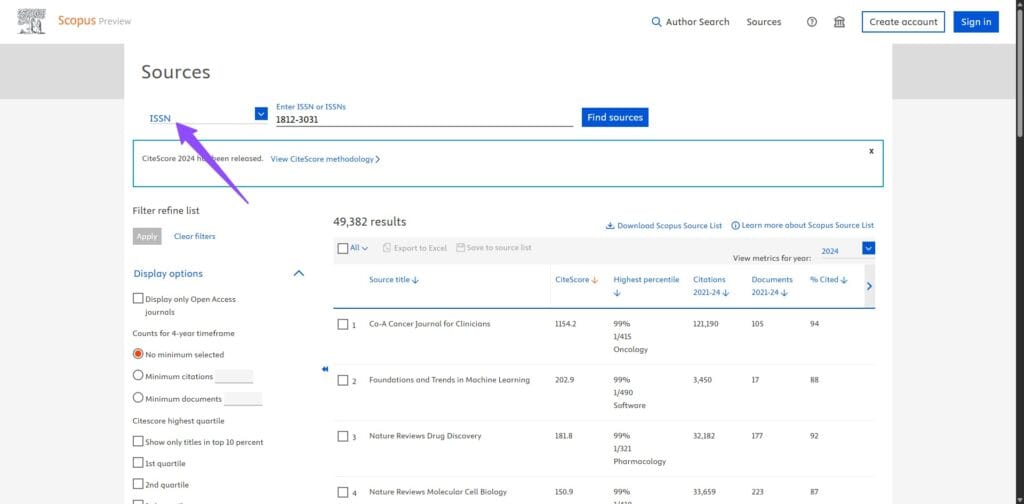Click the Apply filter button
Screen dimensions: 1024x504
tap(147, 236)
